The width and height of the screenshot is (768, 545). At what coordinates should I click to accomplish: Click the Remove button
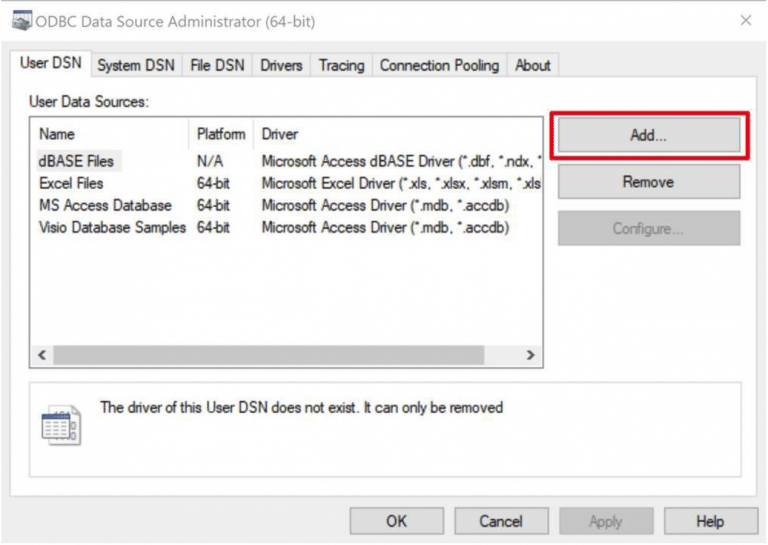(648, 182)
